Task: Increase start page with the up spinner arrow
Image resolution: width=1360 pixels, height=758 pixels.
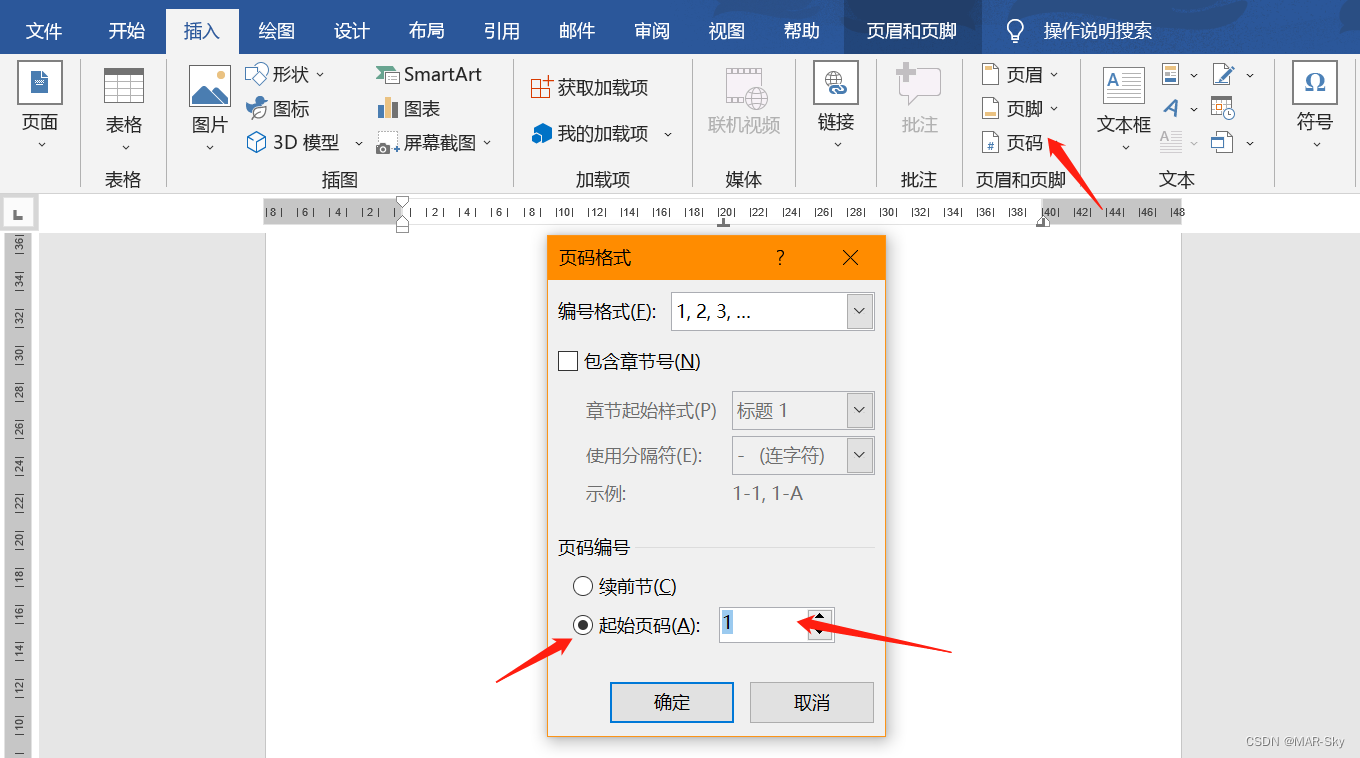Action: click(820, 617)
